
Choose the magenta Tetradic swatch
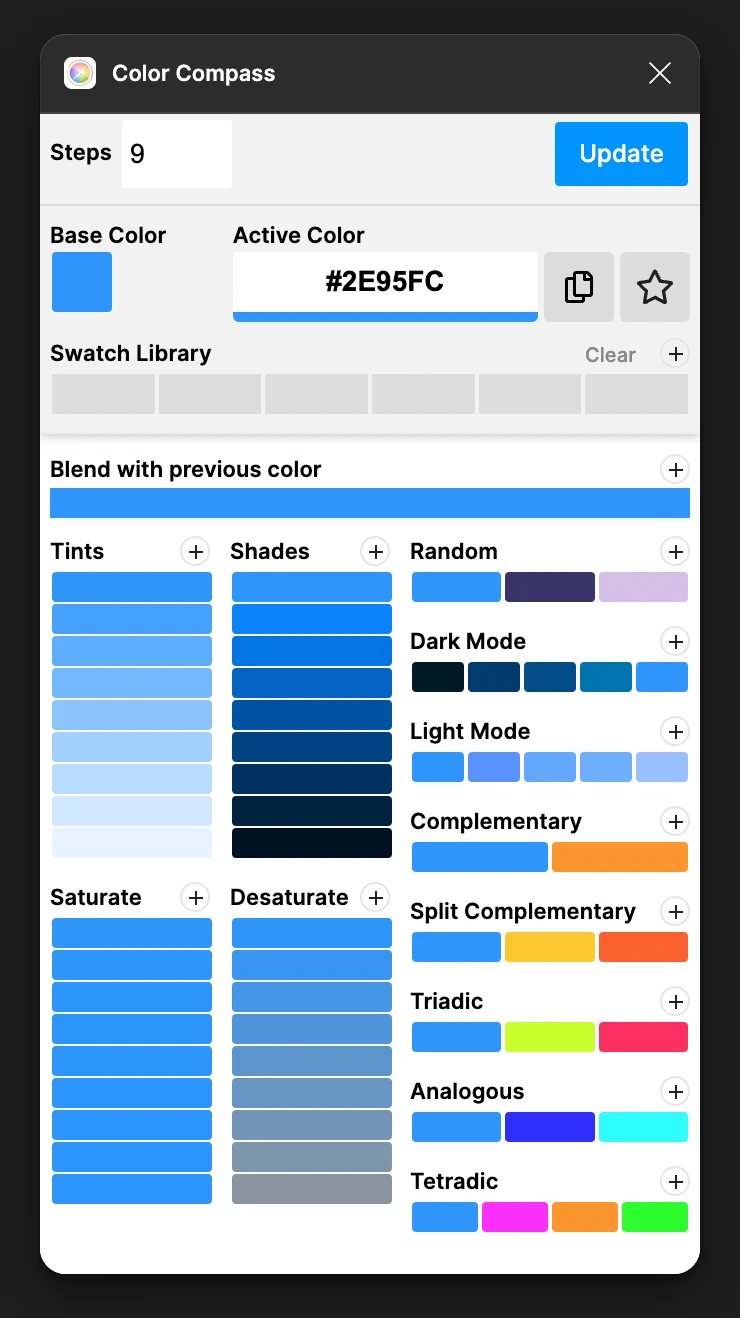click(x=515, y=1217)
